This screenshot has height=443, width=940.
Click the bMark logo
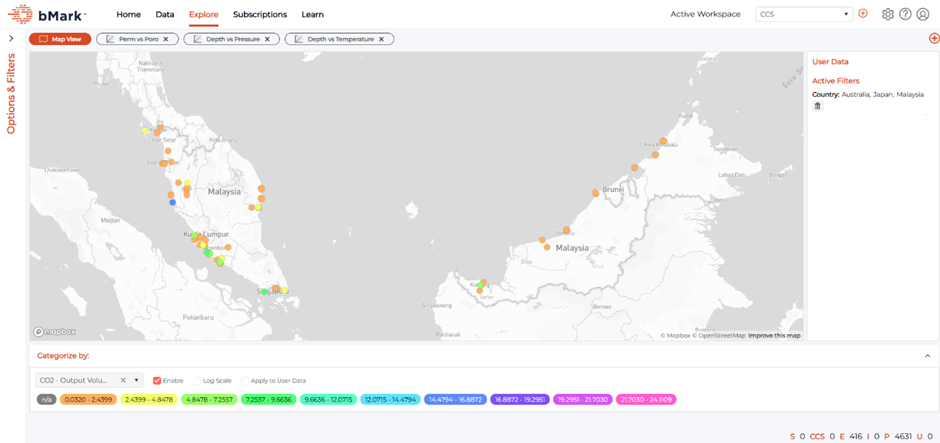[47, 14]
